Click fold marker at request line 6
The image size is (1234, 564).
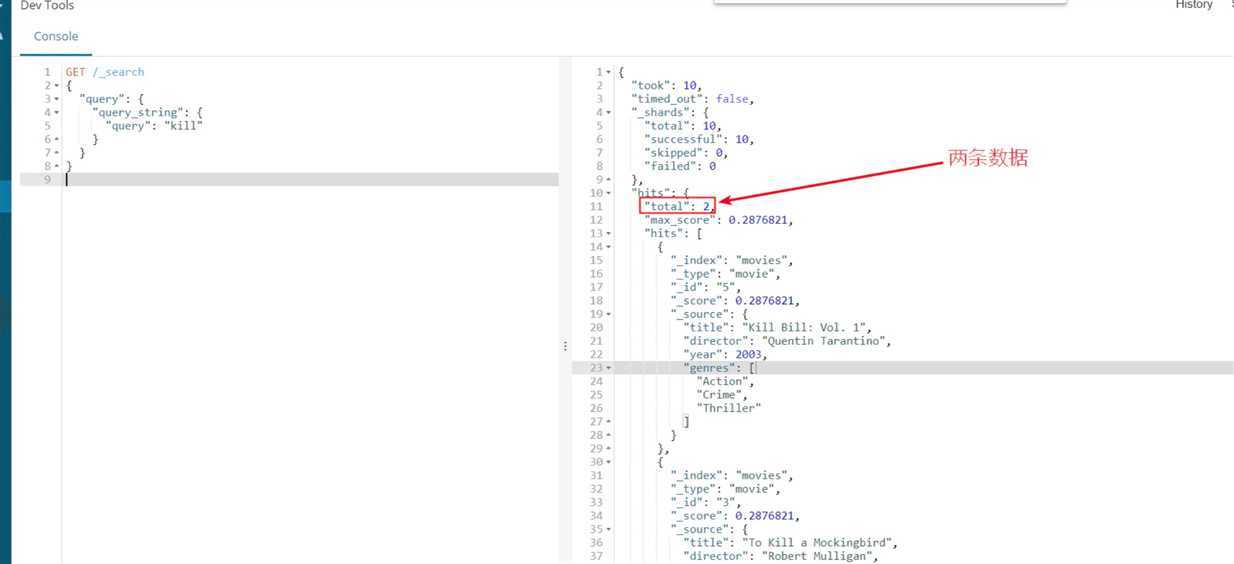(57, 140)
